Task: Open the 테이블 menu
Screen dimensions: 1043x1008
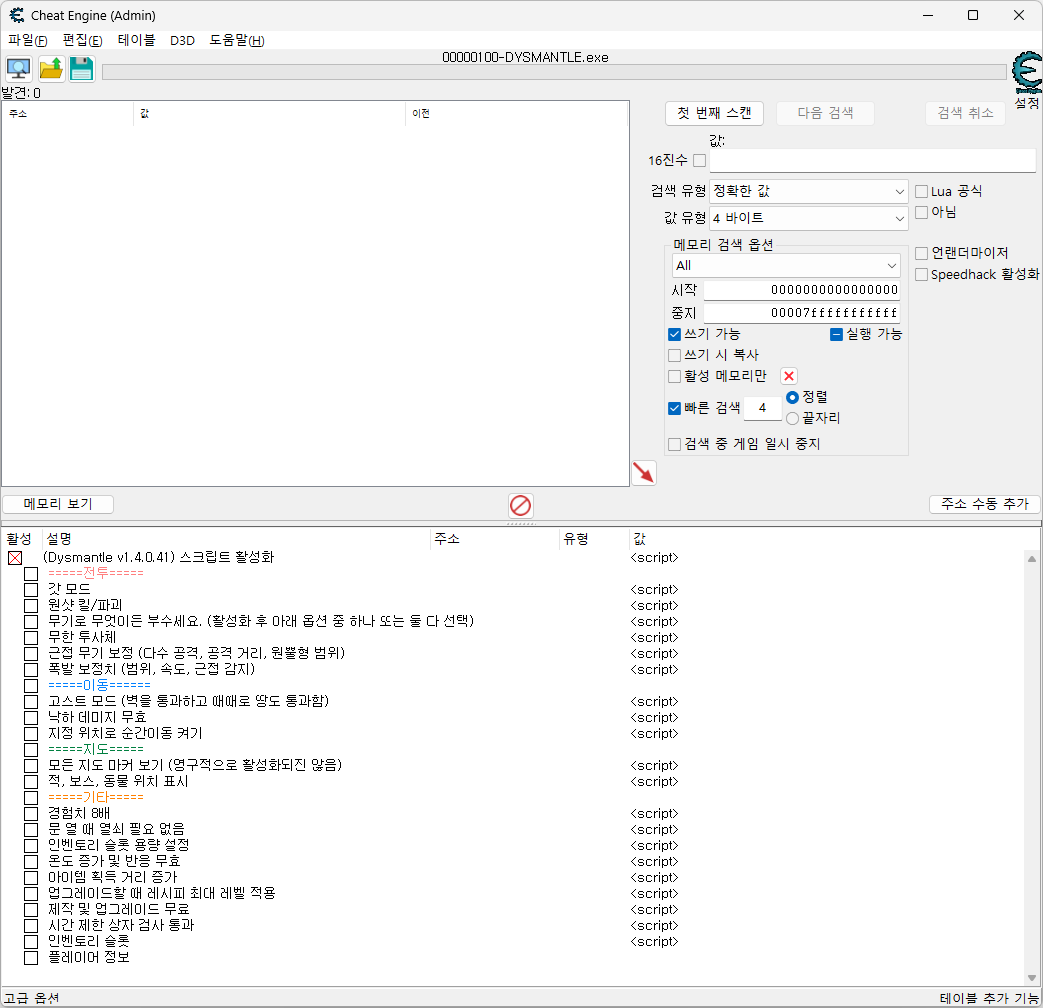Action: click(136, 41)
